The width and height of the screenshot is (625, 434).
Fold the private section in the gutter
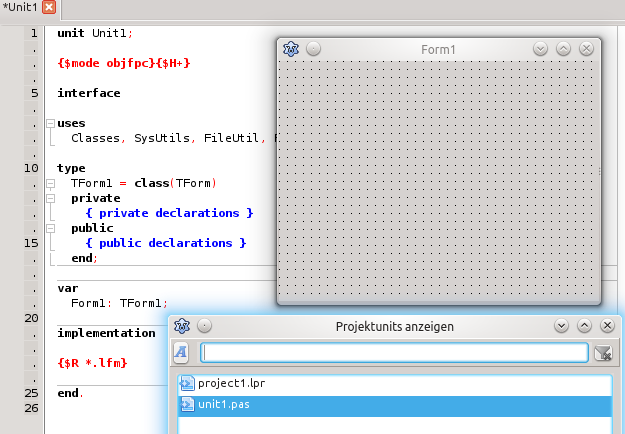coord(50,199)
